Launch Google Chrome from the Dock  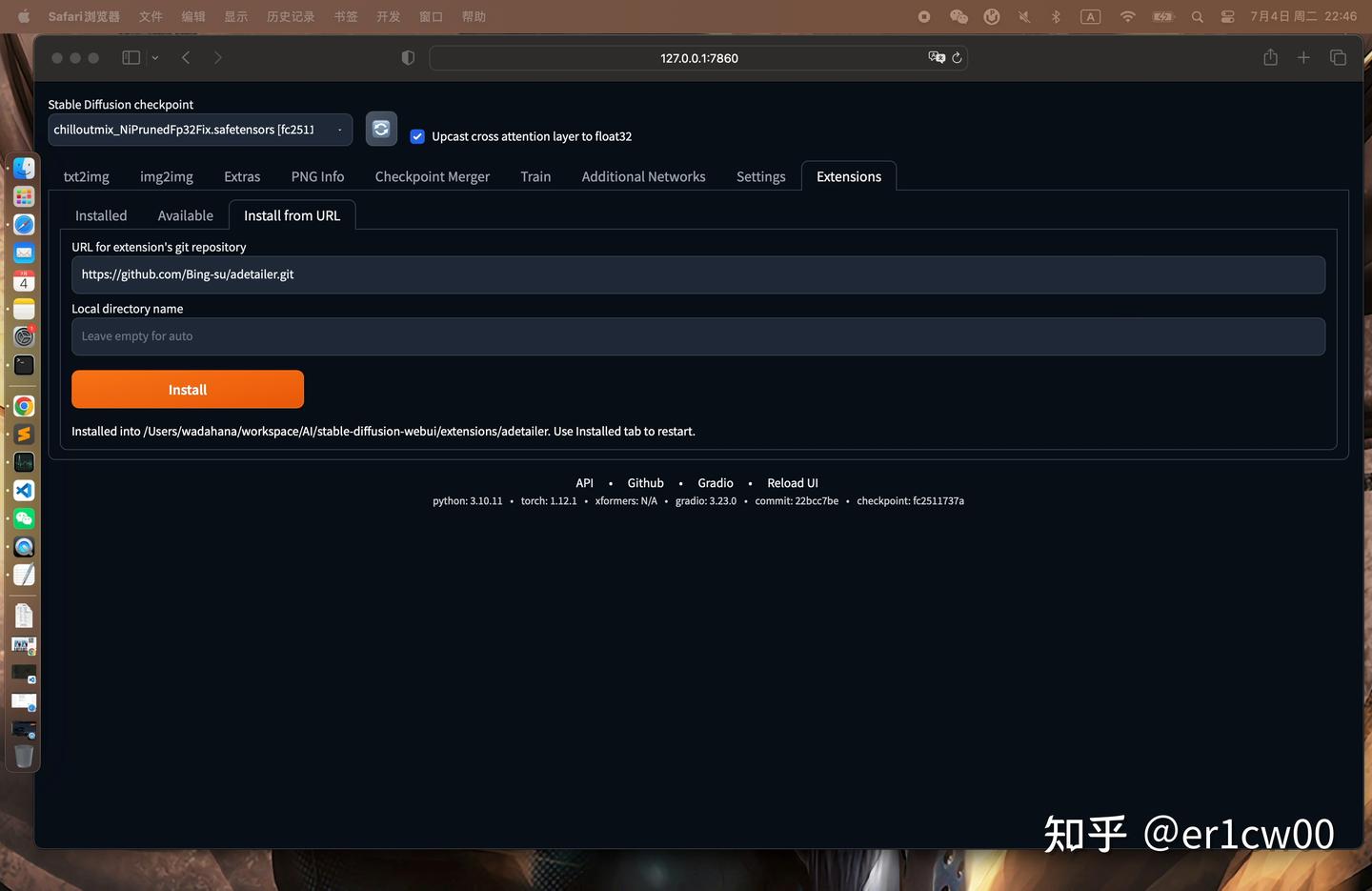tap(23, 406)
